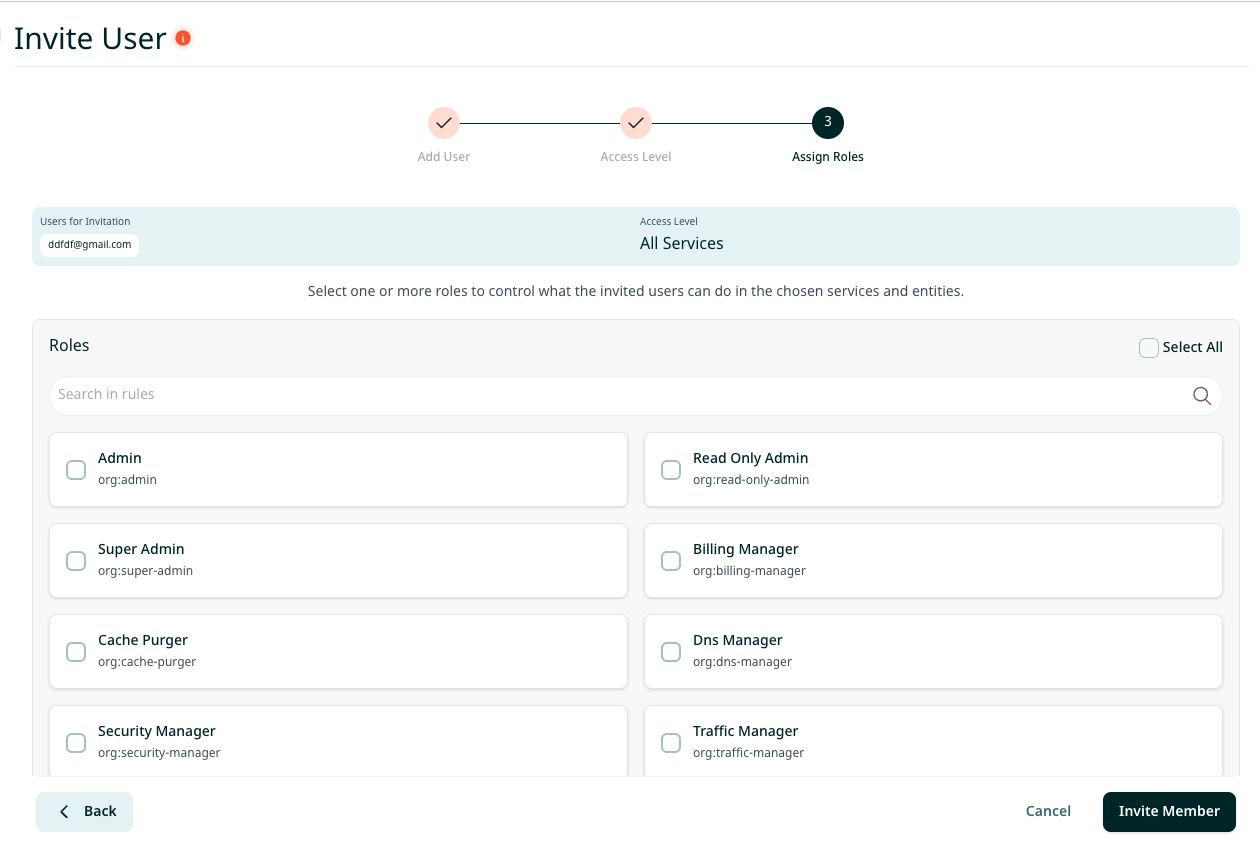Click the search magnifier icon in Roles
1260x847 pixels.
[1202, 395]
